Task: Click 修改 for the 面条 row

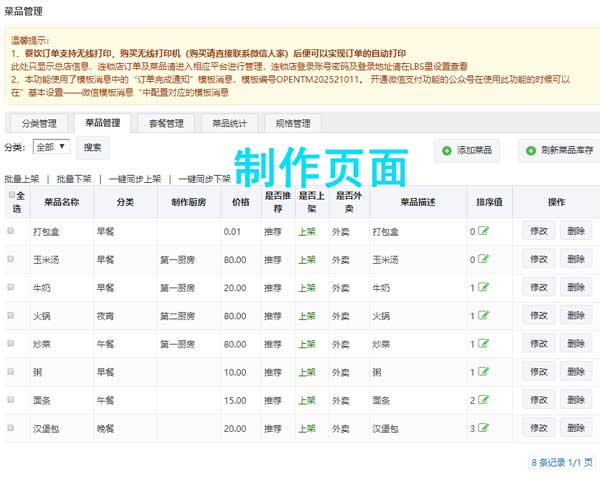Action: pos(539,400)
